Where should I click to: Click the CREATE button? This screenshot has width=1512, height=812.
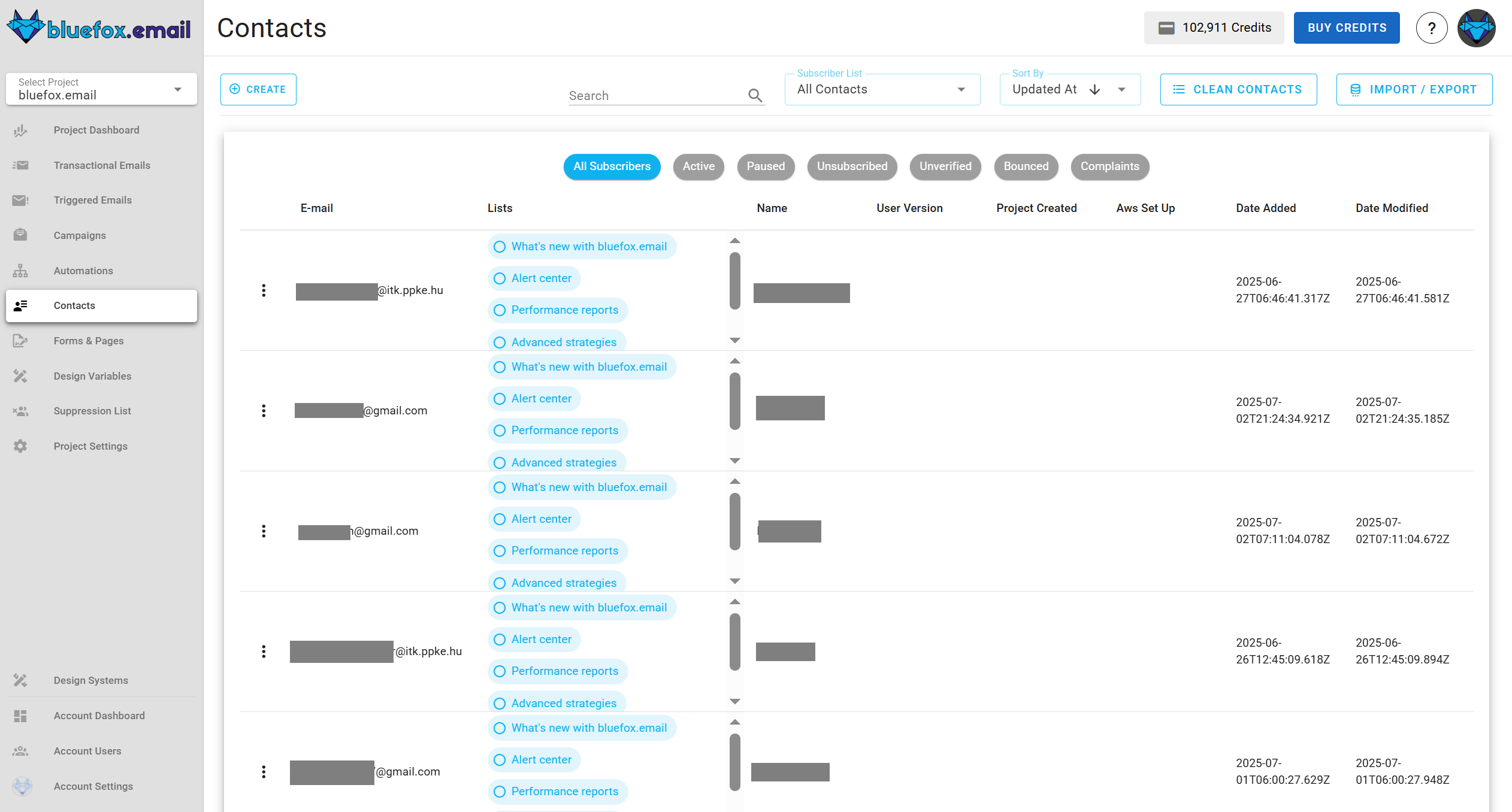[x=258, y=89]
